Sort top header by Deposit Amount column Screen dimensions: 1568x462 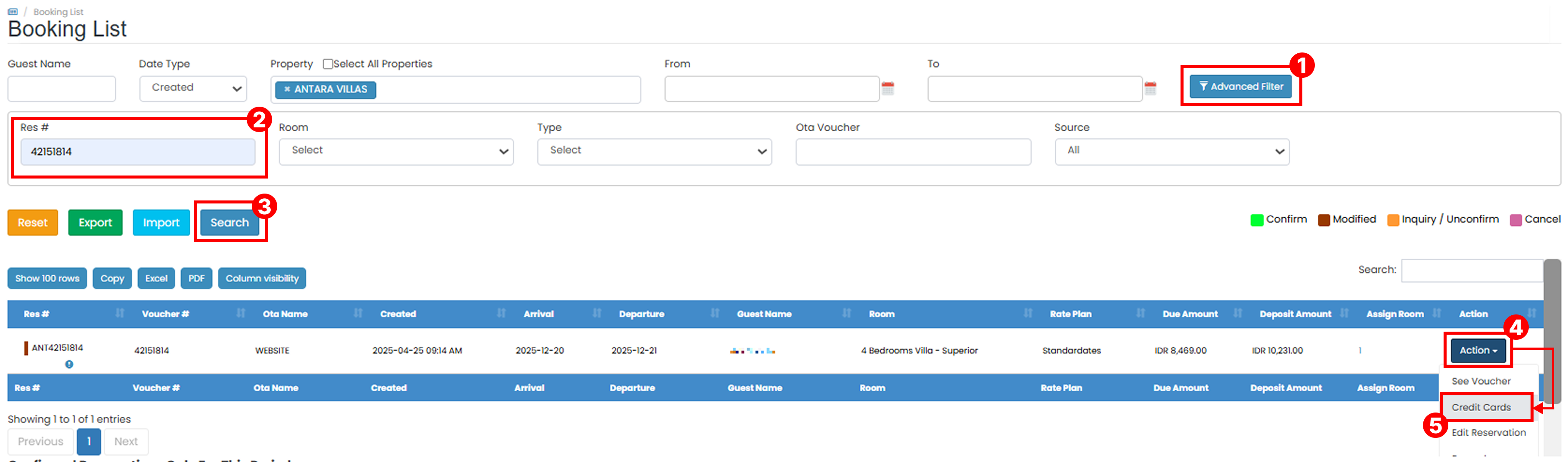click(1295, 314)
